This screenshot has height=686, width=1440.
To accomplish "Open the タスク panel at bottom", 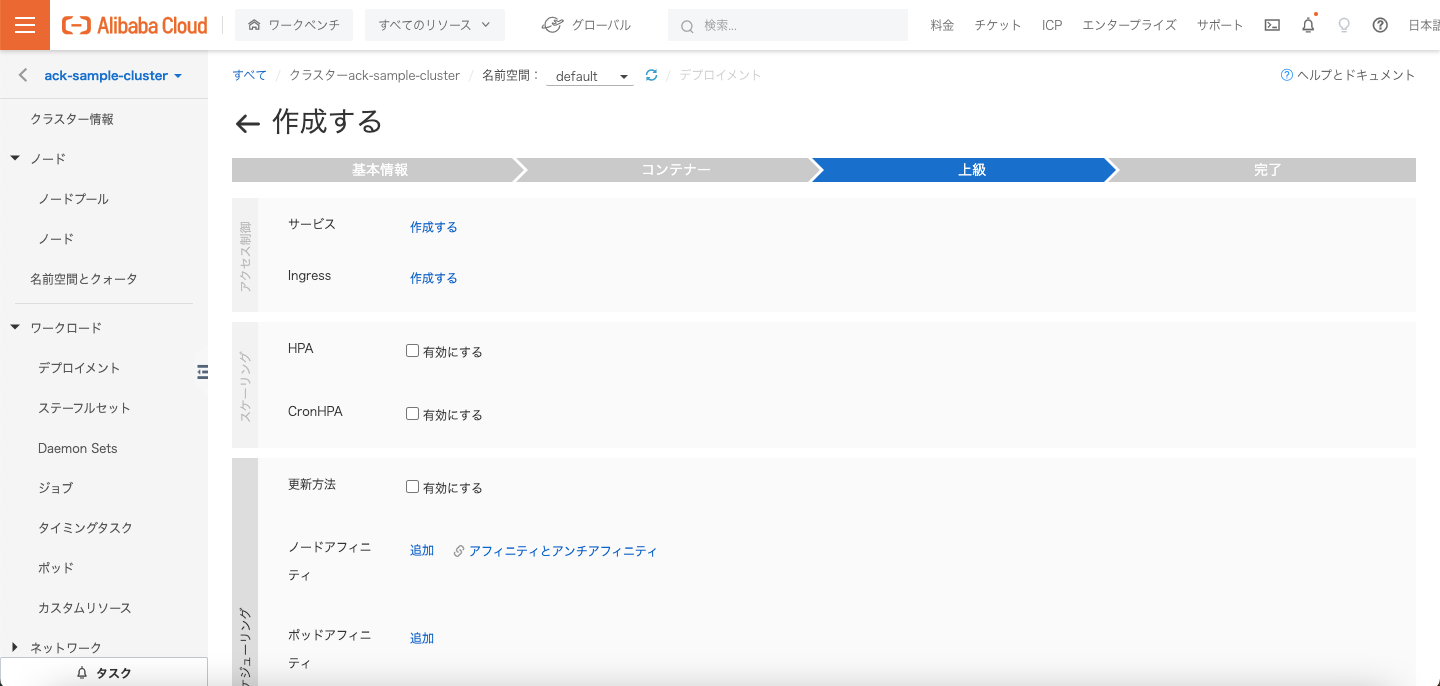I will 104,673.
